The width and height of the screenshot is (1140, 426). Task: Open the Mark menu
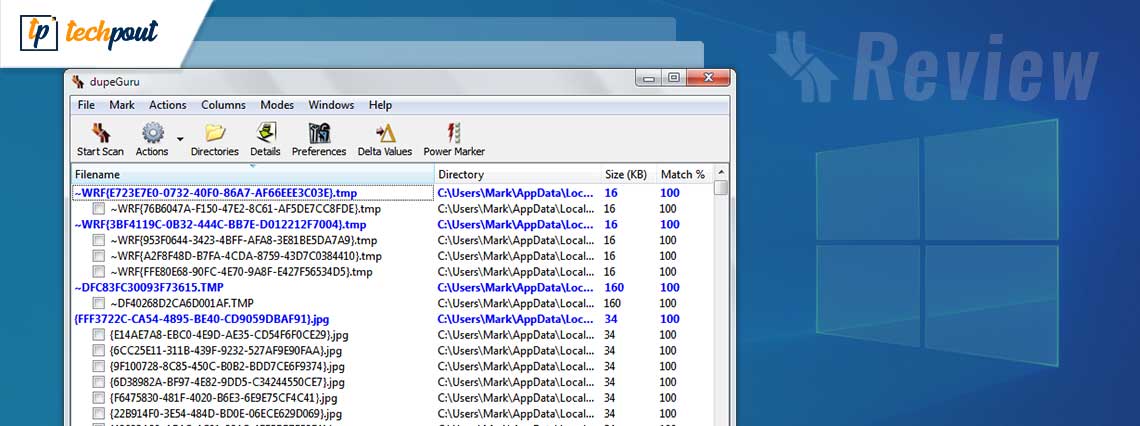click(122, 105)
